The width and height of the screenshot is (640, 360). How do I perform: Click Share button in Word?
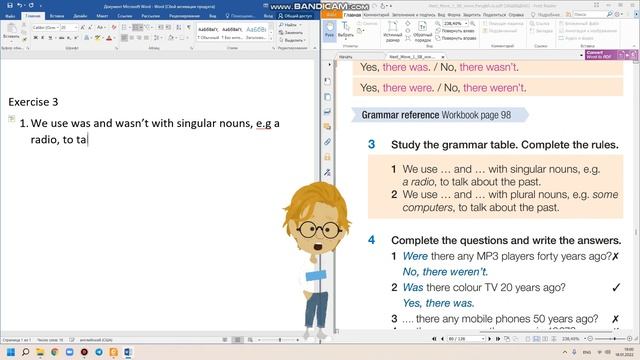click(x=295, y=16)
